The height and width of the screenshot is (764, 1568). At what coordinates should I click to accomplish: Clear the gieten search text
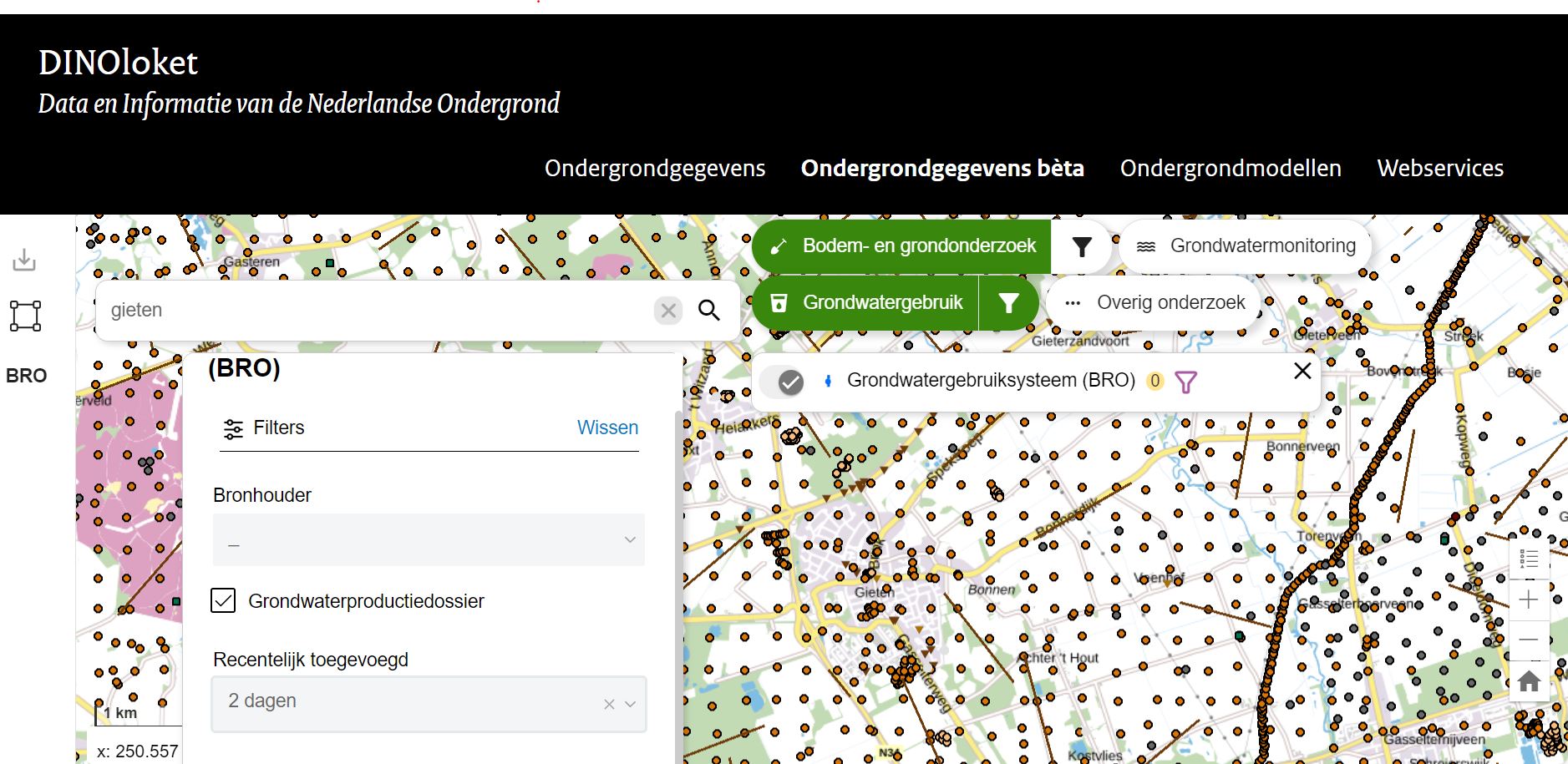(668, 311)
